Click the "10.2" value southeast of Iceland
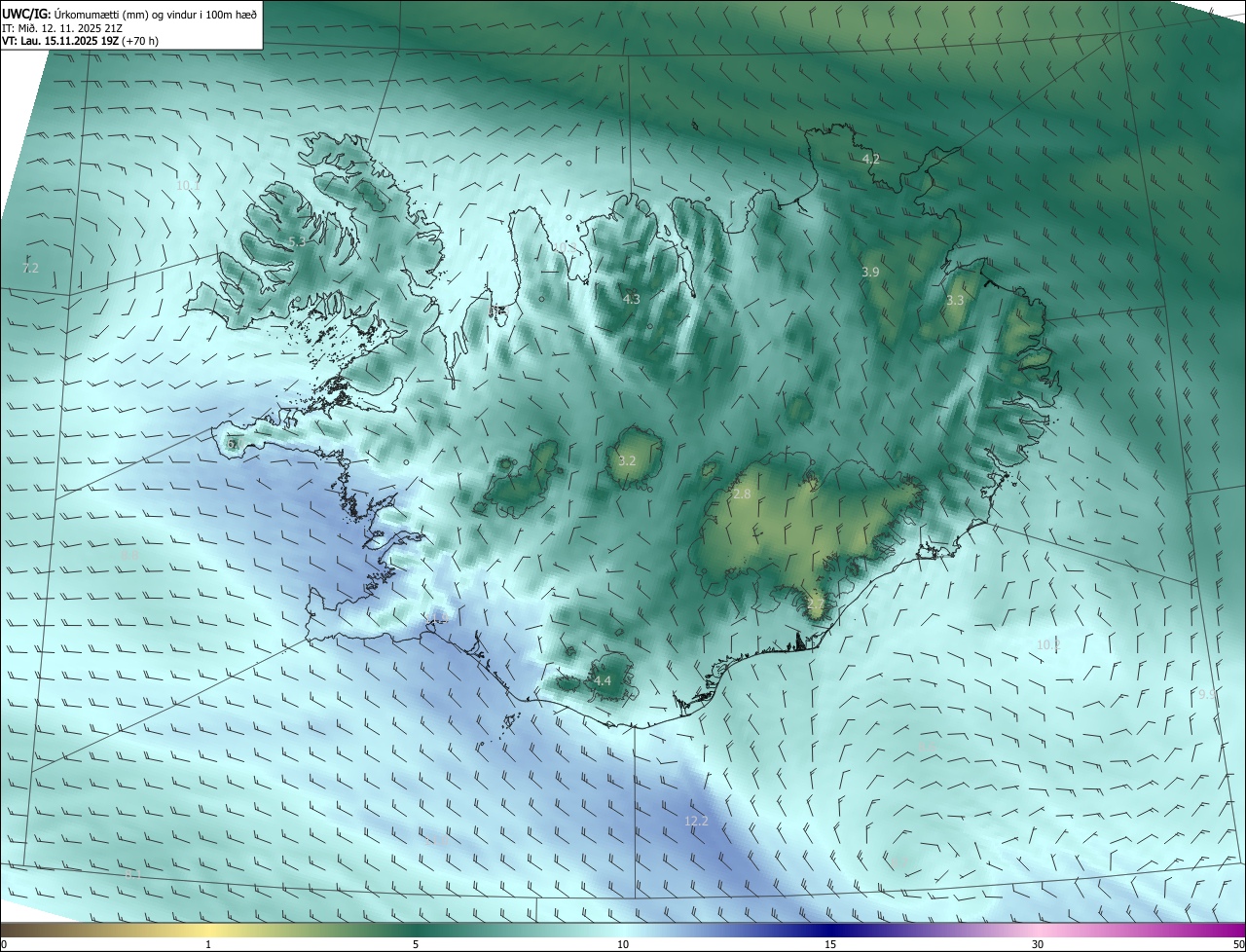Viewport: 1246px width, 952px height. (1048, 644)
